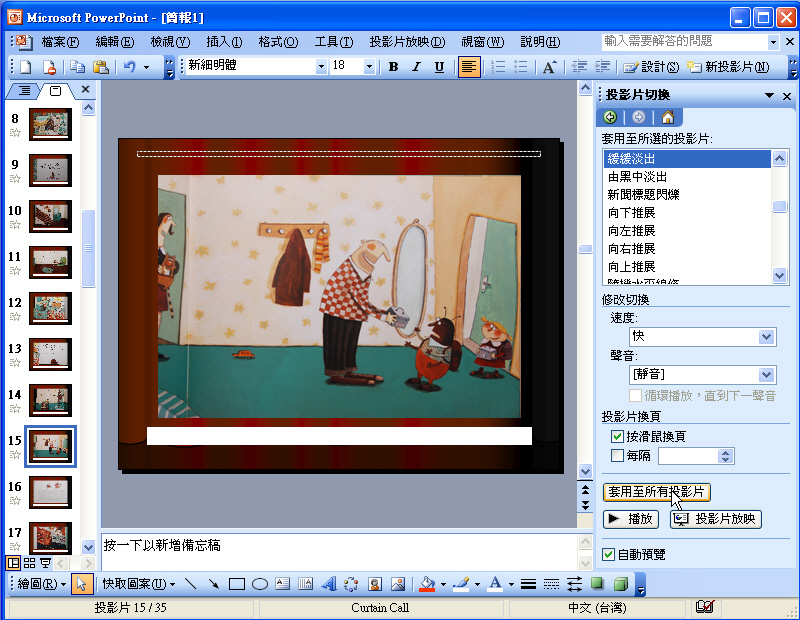
Task: Apply the fill color swatch
Action: point(427,584)
